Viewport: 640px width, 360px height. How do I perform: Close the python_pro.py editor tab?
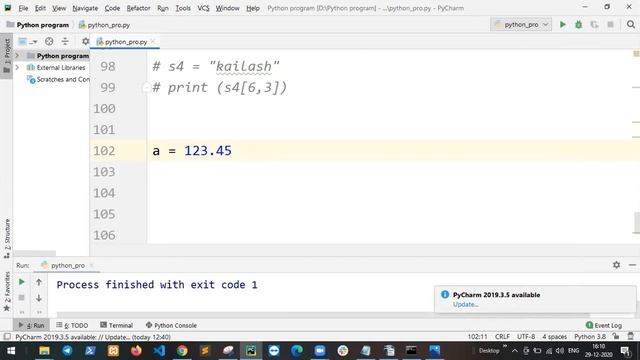tap(153, 42)
